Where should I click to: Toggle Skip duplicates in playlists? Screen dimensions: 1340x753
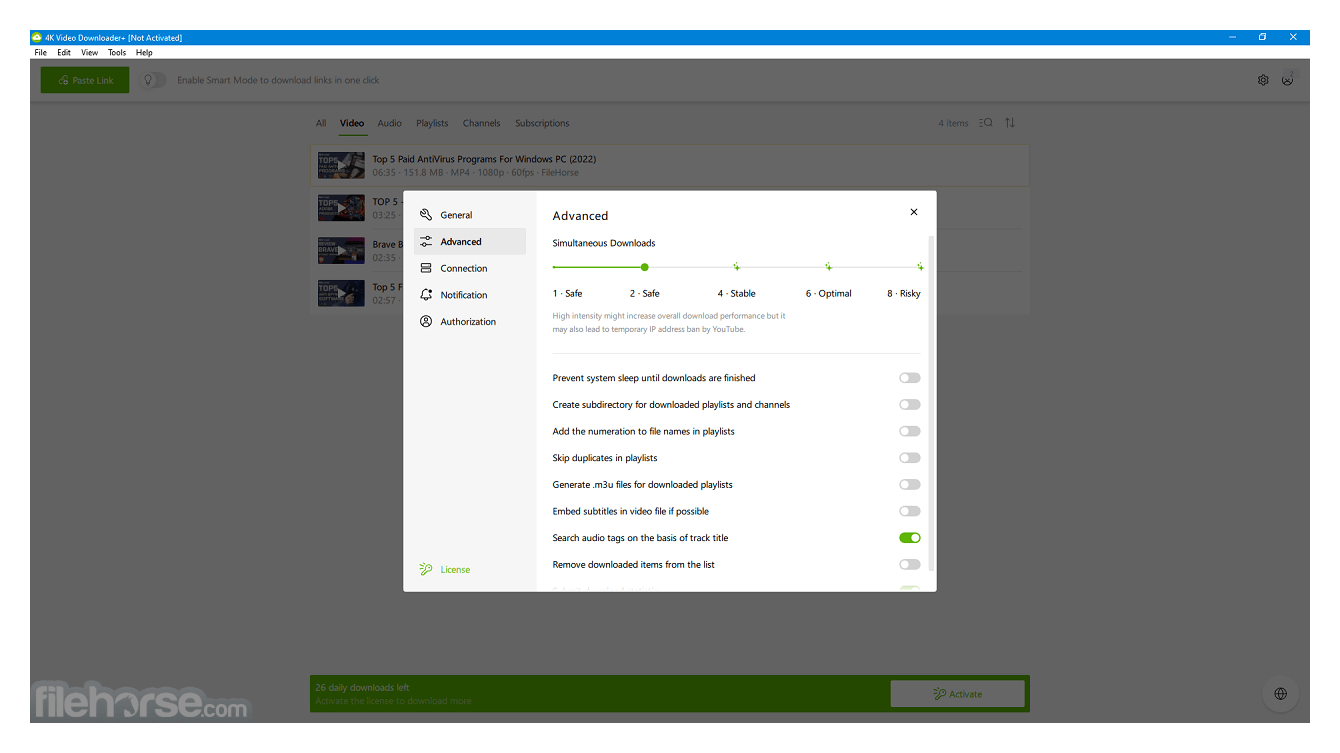[x=909, y=458]
